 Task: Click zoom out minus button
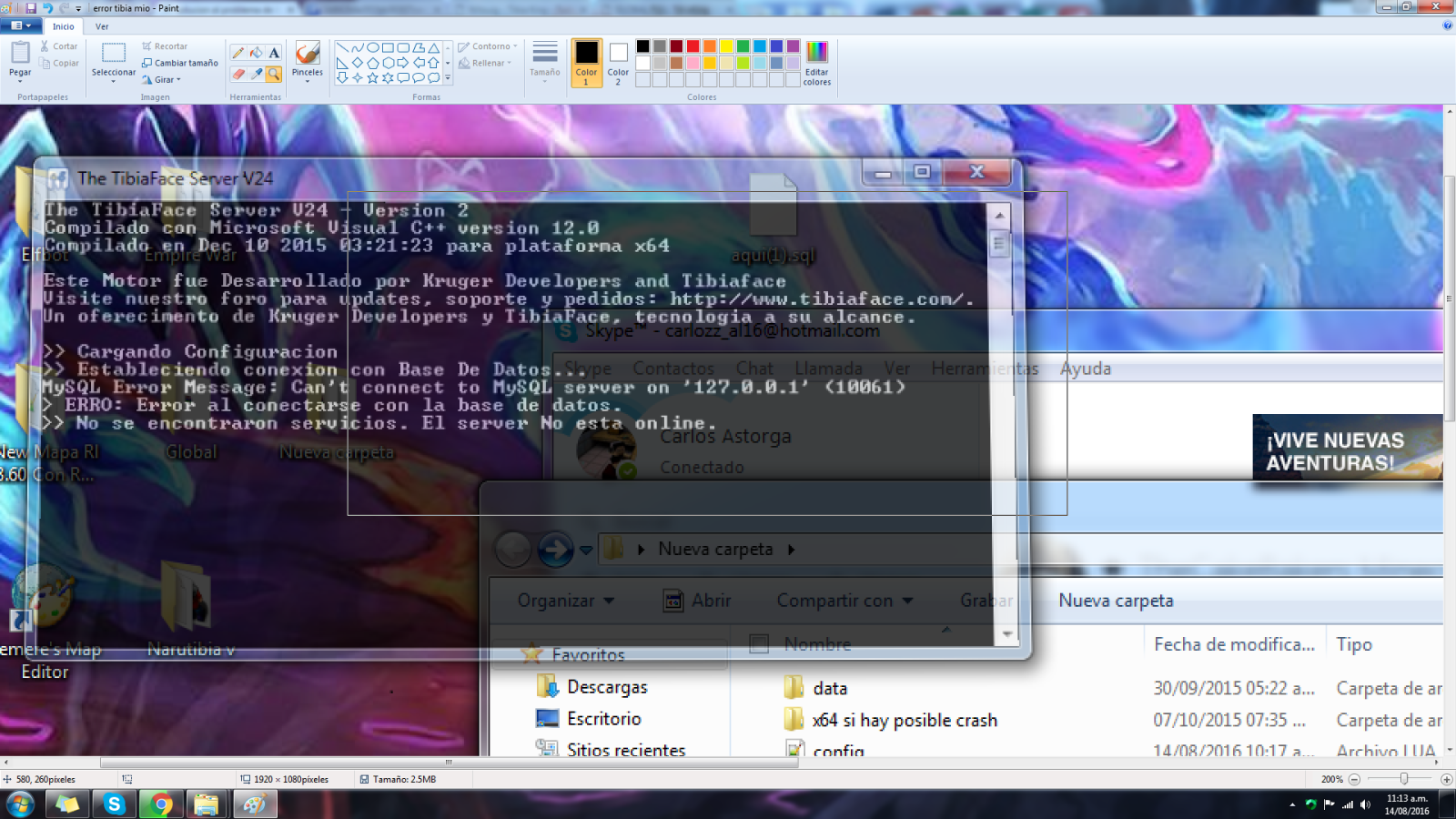[x=1354, y=779]
